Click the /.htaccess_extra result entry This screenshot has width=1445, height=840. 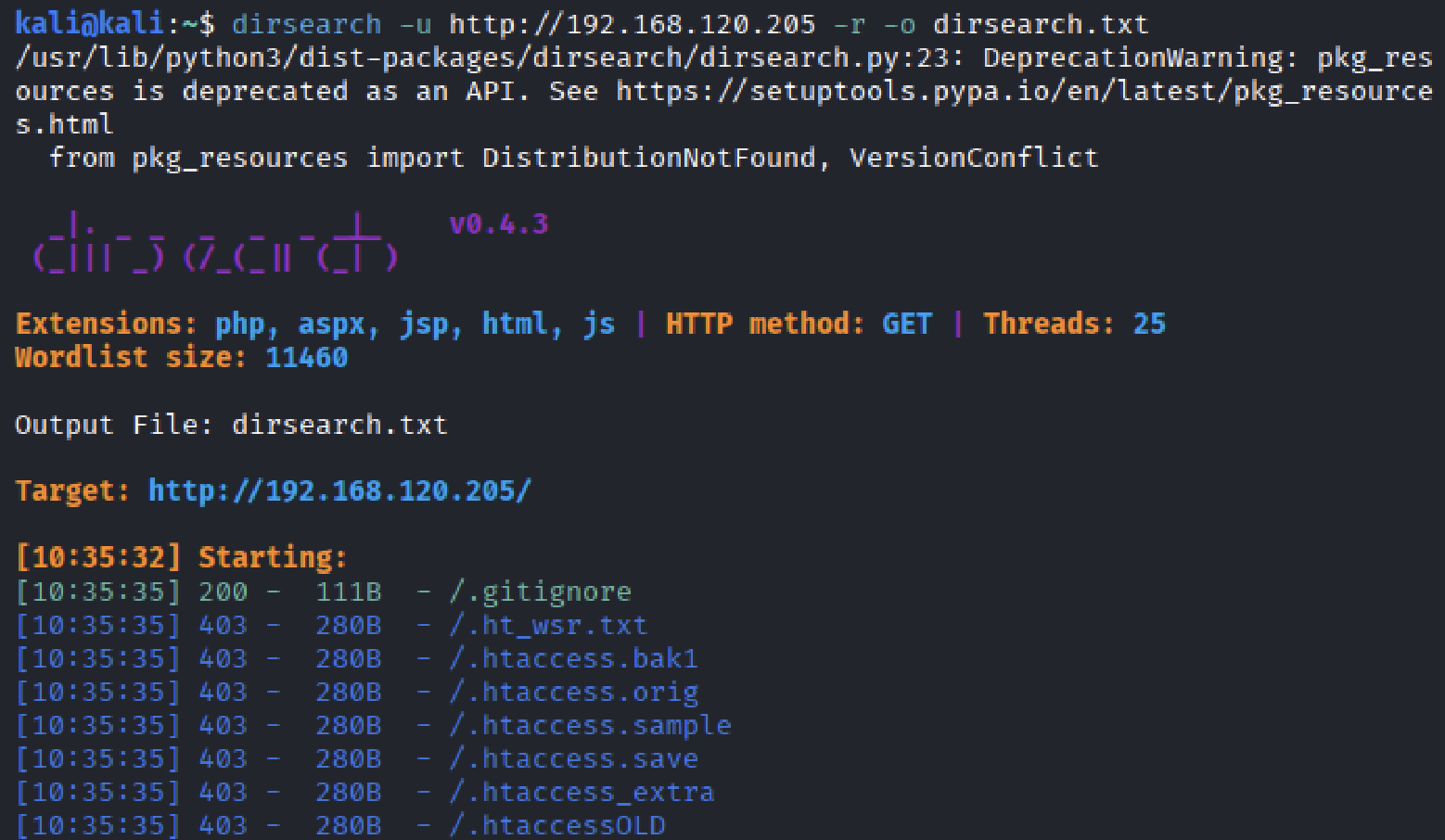582,792
